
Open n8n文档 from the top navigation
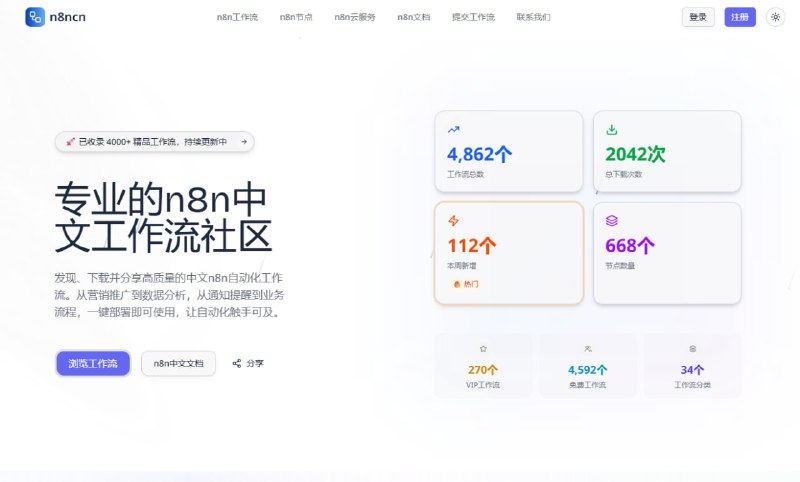point(414,17)
